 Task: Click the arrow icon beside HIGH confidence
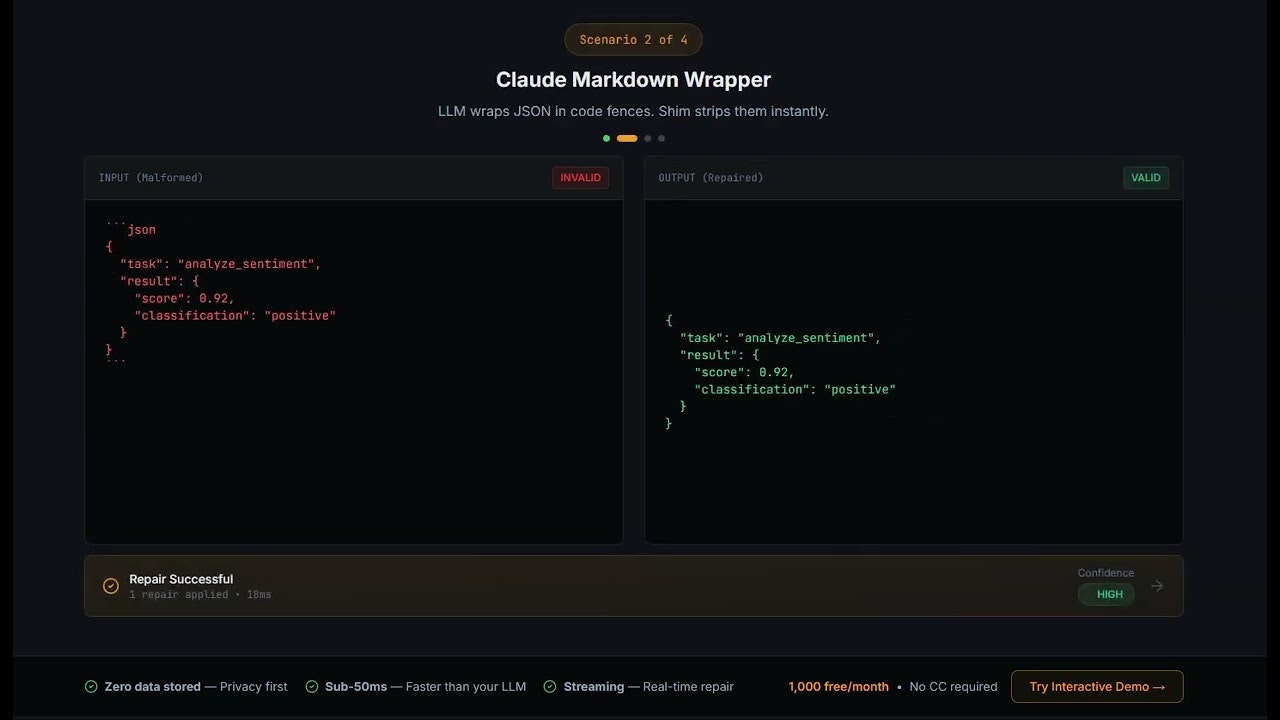point(1157,586)
